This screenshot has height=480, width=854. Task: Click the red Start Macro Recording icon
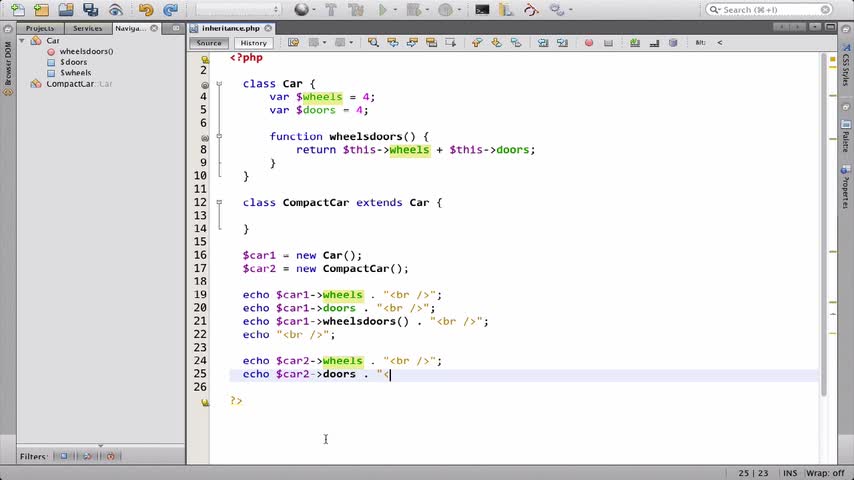589,42
